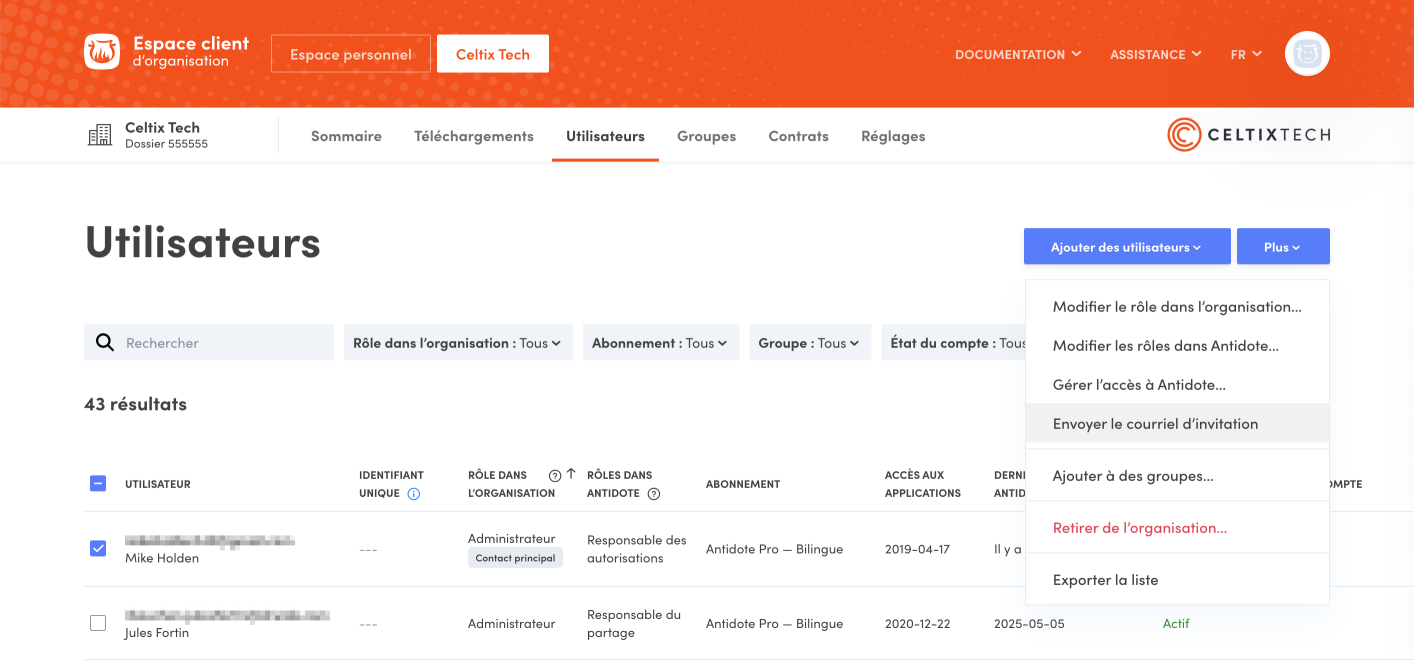
Task: Open the user avatar profile icon
Action: click(x=1306, y=54)
